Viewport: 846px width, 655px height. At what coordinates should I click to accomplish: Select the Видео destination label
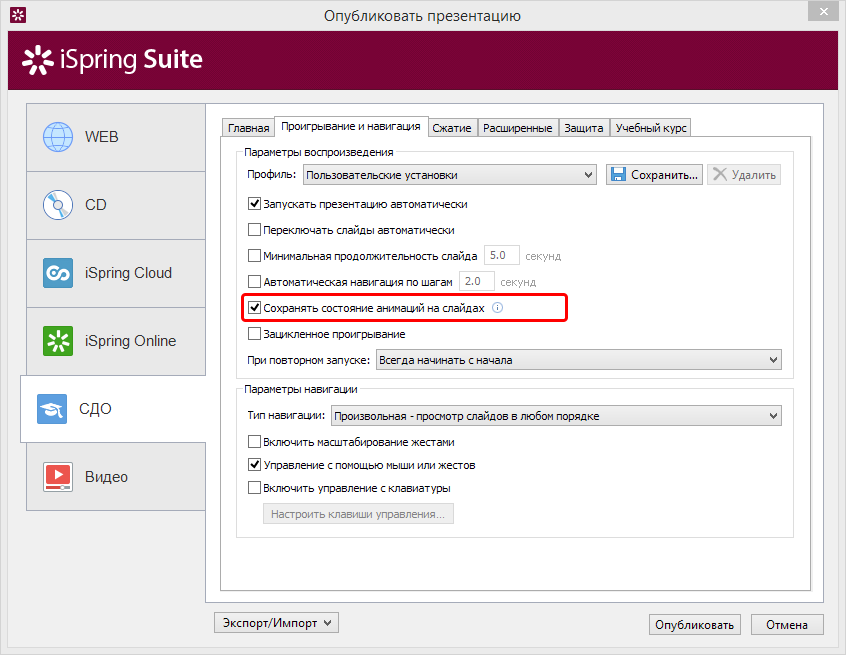click(106, 477)
